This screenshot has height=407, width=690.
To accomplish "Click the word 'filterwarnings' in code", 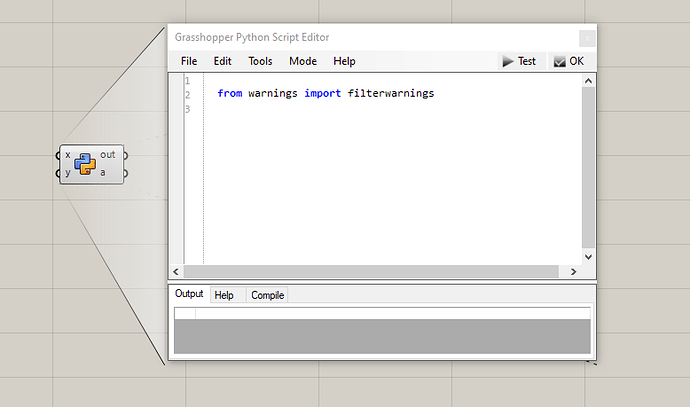I will [x=391, y=93].
